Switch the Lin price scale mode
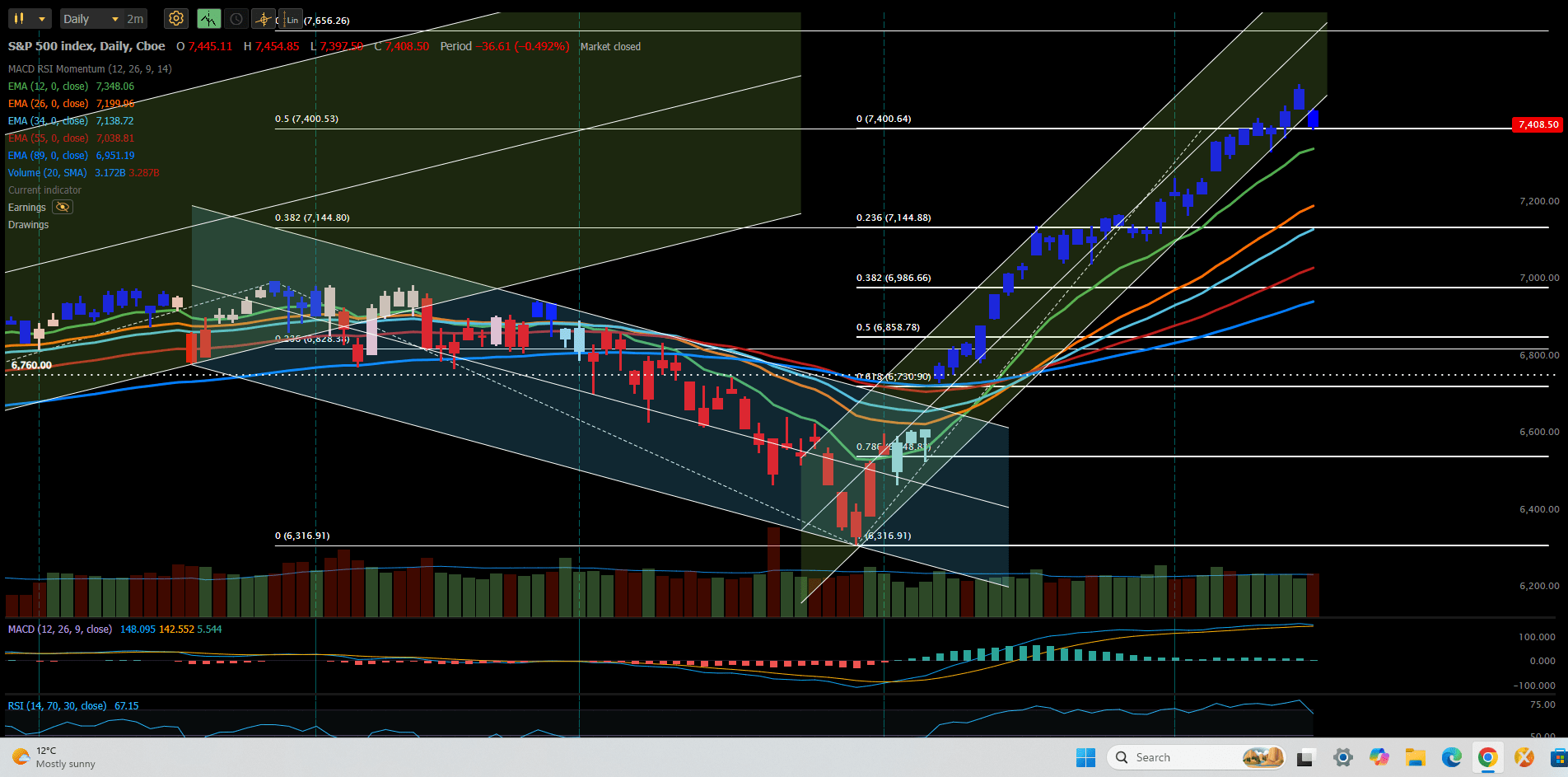Image resolution: width=1568 pixels, height=777 pixels. pos(292,20)
